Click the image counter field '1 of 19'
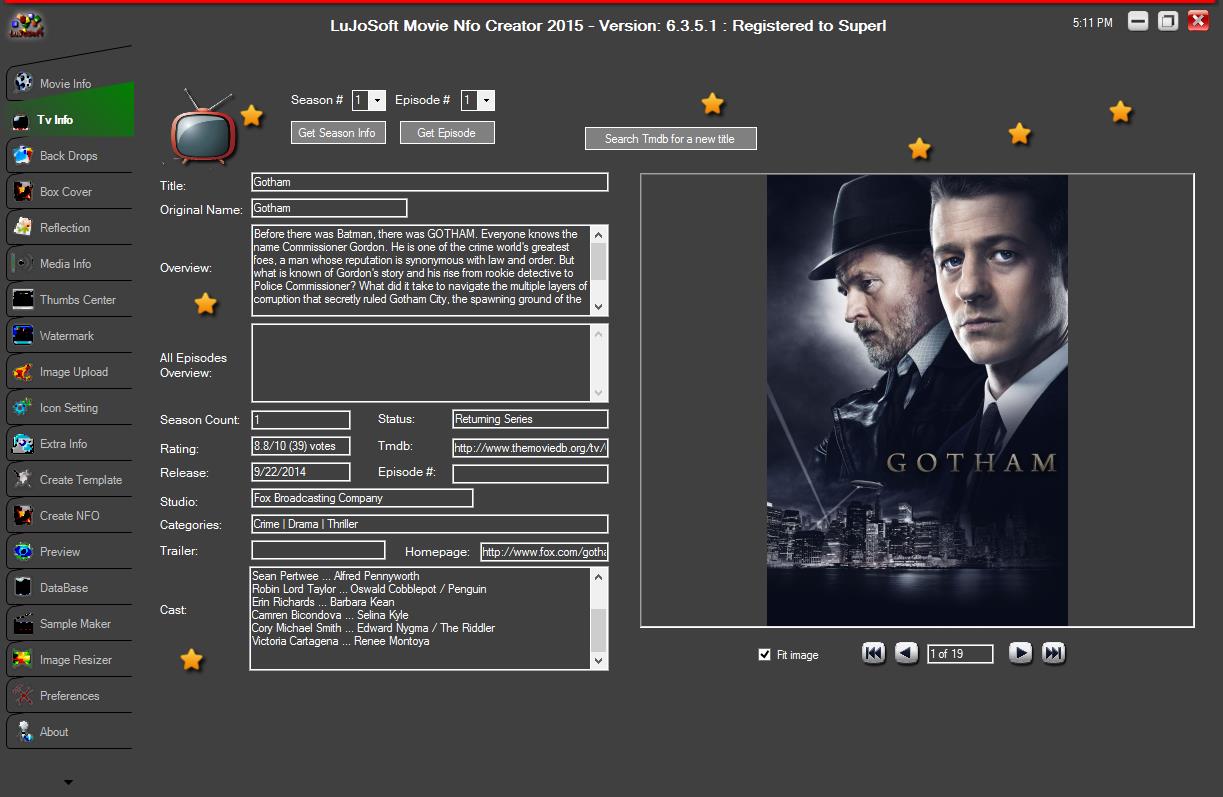Viewport: 1223px width, 797px height. tap(960, 654)
